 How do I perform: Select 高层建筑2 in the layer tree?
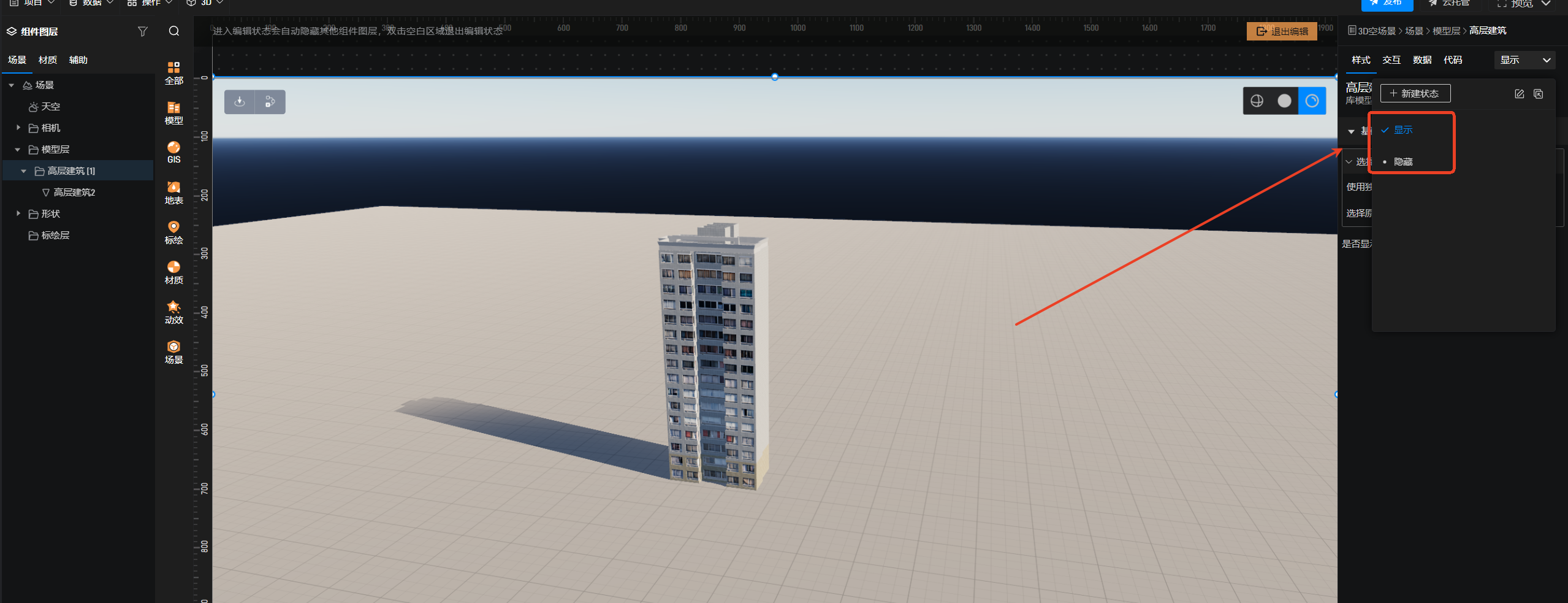tap(74, 193)
